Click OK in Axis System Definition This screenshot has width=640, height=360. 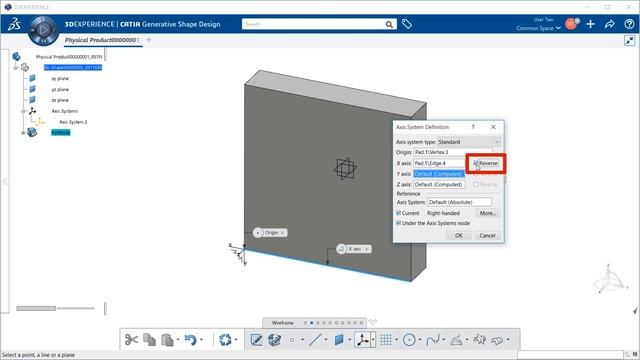(x=459, y=236)
